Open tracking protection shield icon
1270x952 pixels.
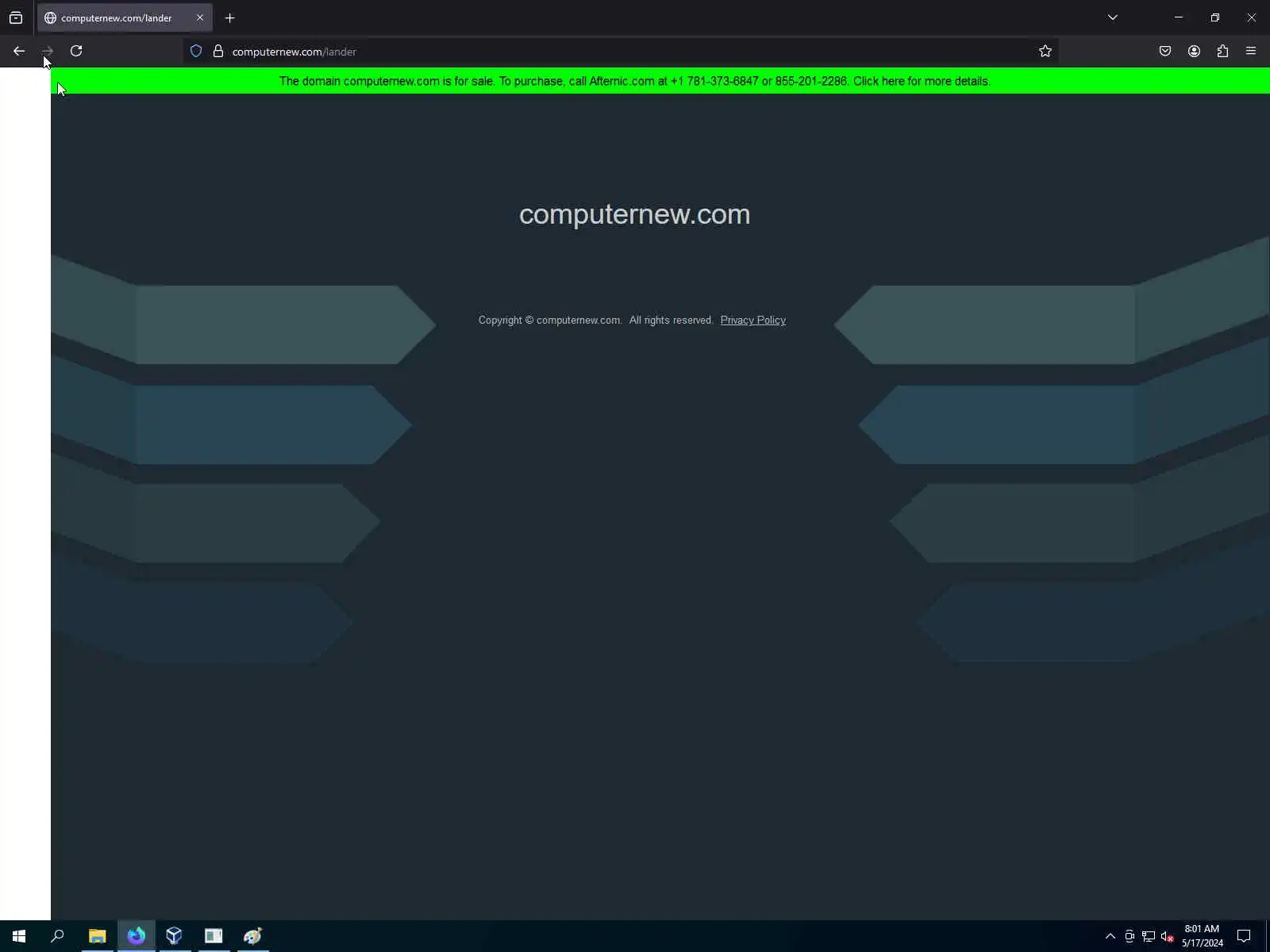[x=196, y=51]
